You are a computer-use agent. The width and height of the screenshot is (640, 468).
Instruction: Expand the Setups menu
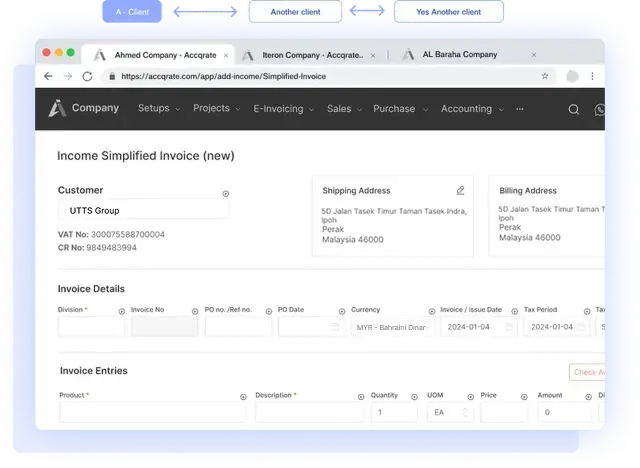click(159, 108)
